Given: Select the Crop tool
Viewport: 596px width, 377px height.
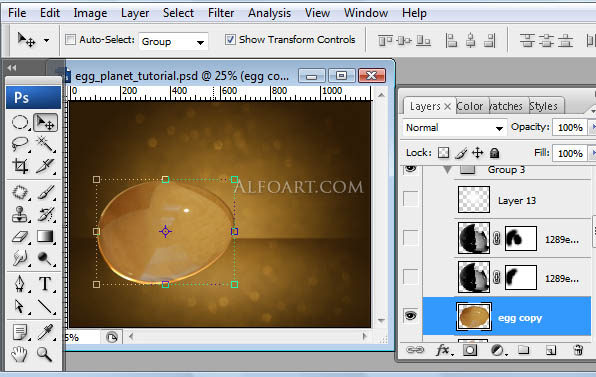Looking at the screenshot, I should (20, 166).
